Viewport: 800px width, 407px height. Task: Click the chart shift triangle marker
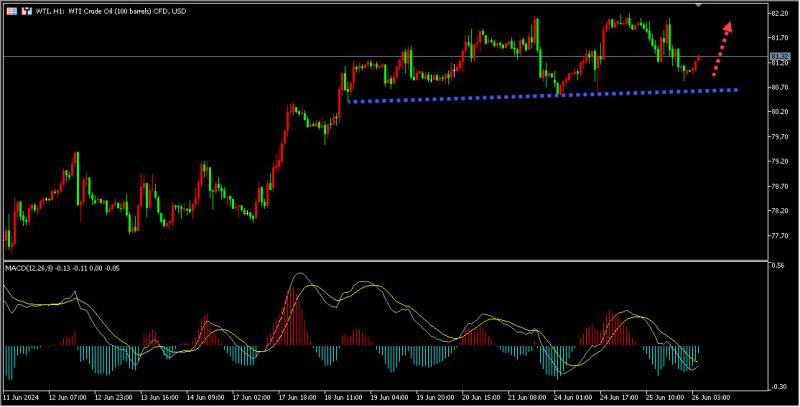pyautogui.click(x=698, y=5)
